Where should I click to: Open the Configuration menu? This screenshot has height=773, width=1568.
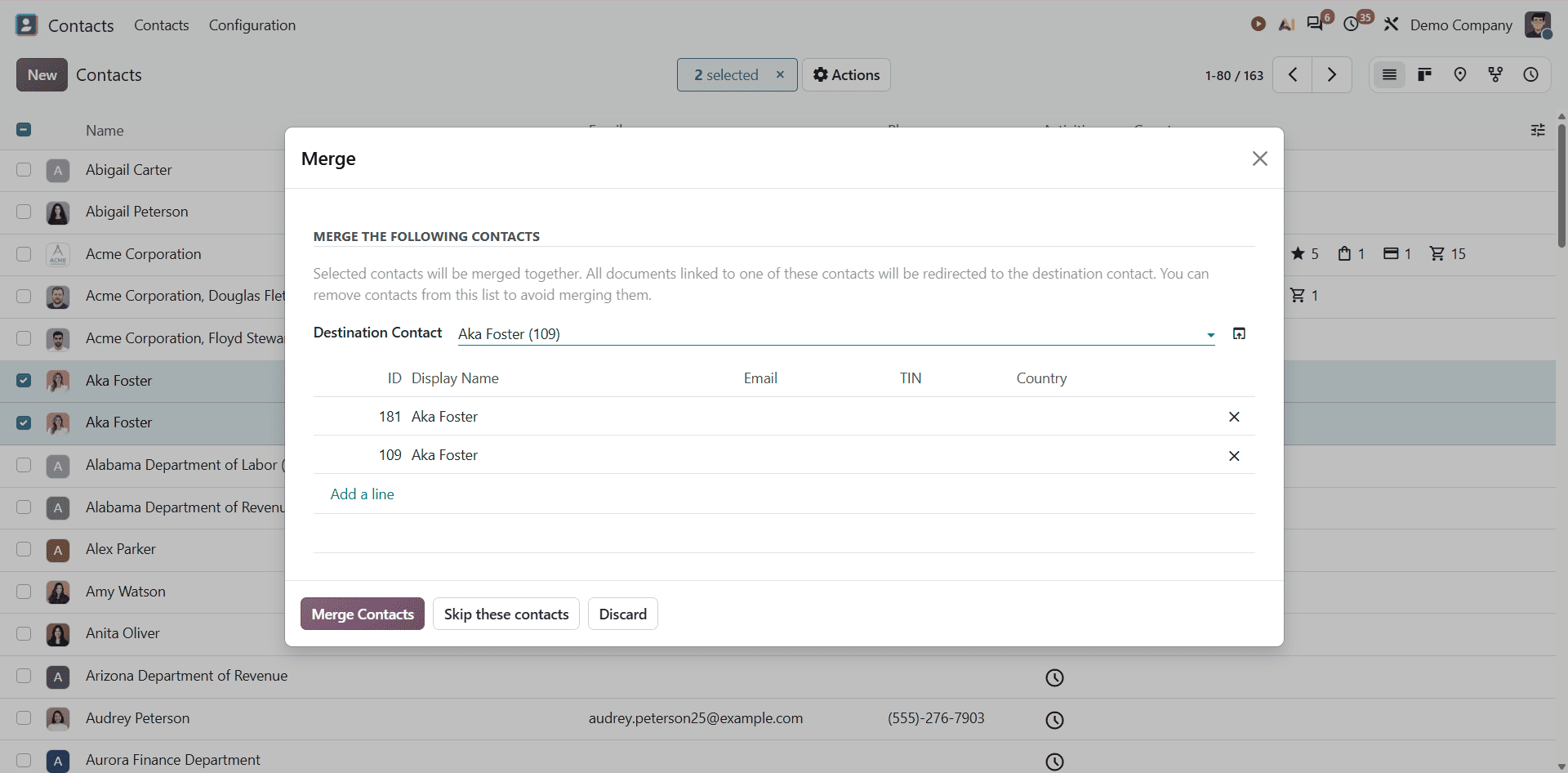tap(252, 25)
